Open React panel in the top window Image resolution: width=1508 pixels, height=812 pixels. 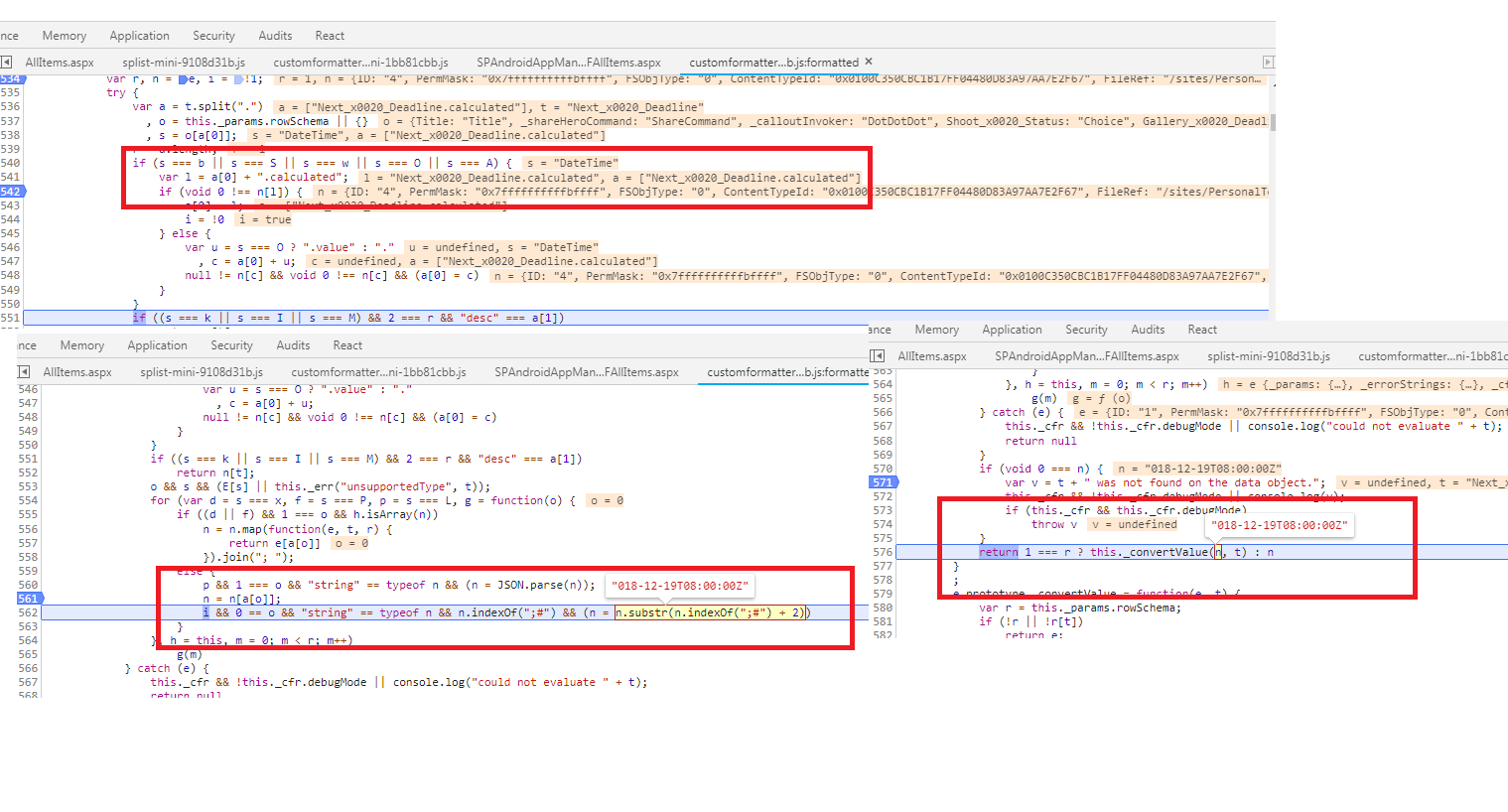330,36
